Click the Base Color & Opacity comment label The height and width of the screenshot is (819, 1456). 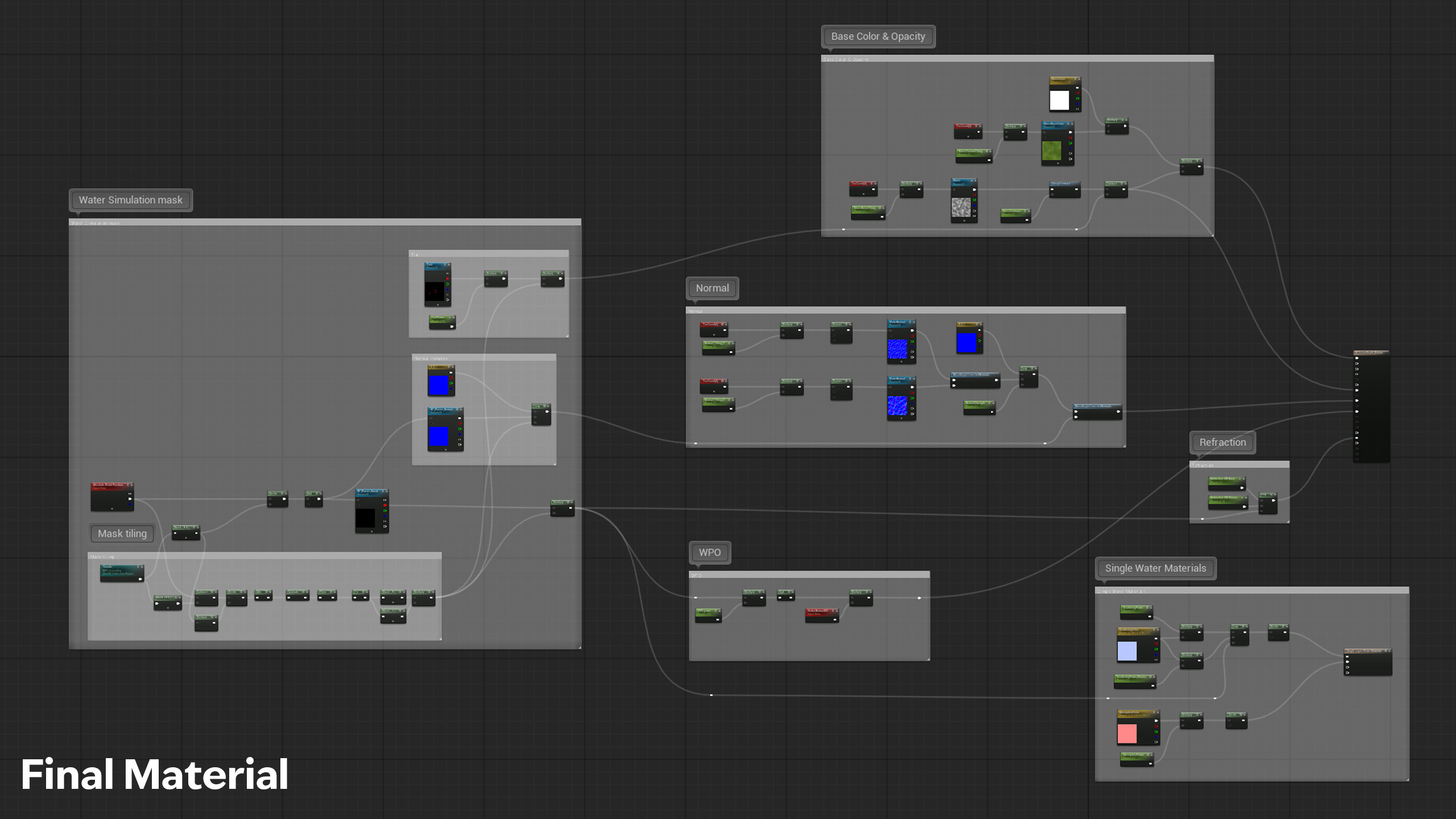click(878, 36)
